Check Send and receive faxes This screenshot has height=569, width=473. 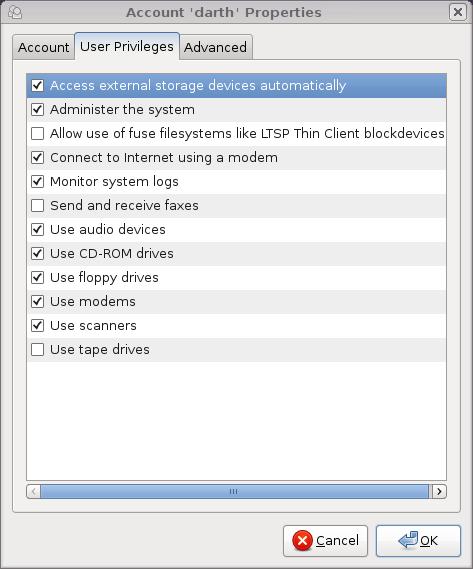tap(37, 205)
